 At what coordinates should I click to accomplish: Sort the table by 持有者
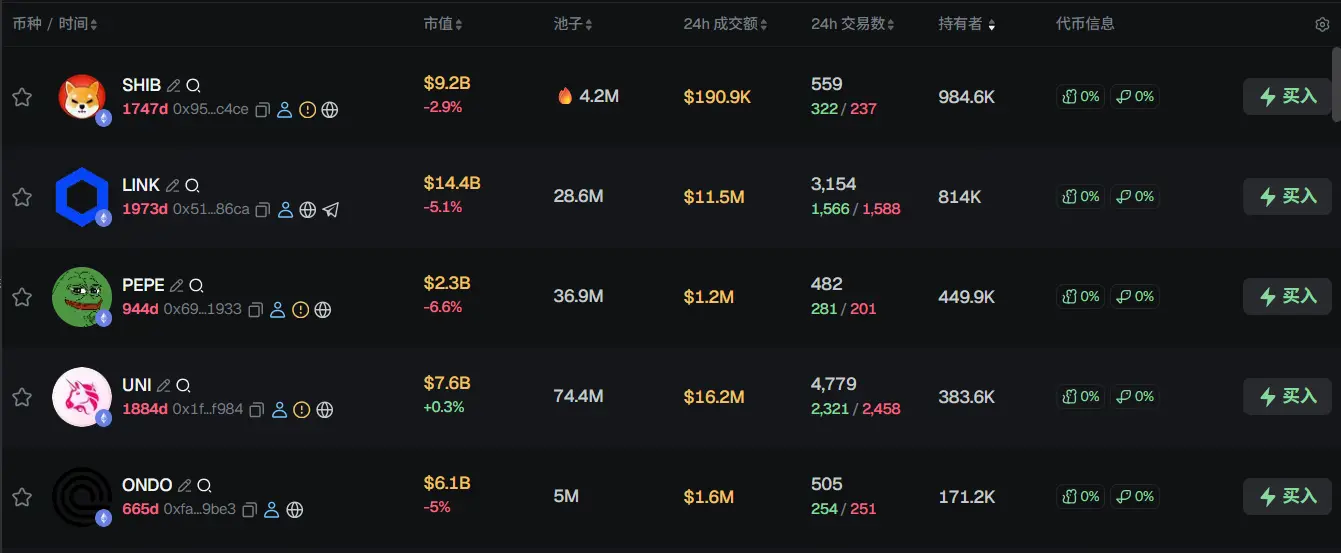click(966, 24)
